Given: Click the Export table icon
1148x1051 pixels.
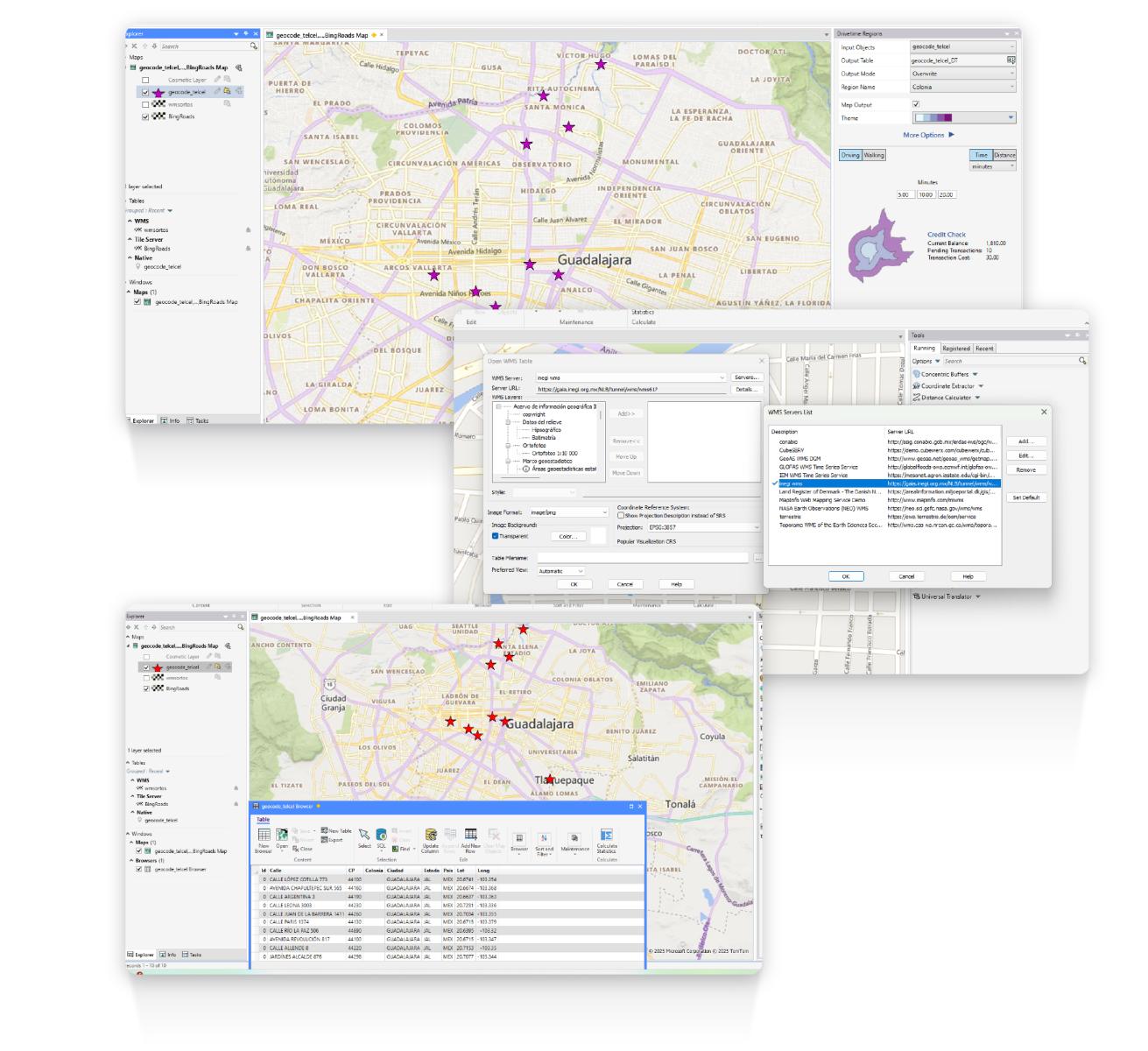Looking at the screenshot, I should click(x=331, y=840).
